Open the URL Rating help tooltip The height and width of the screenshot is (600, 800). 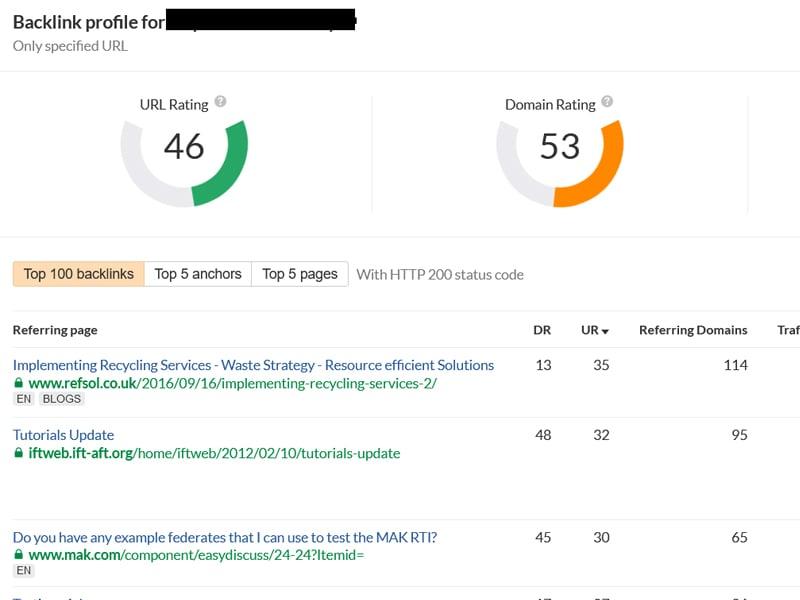pos(222,103)
